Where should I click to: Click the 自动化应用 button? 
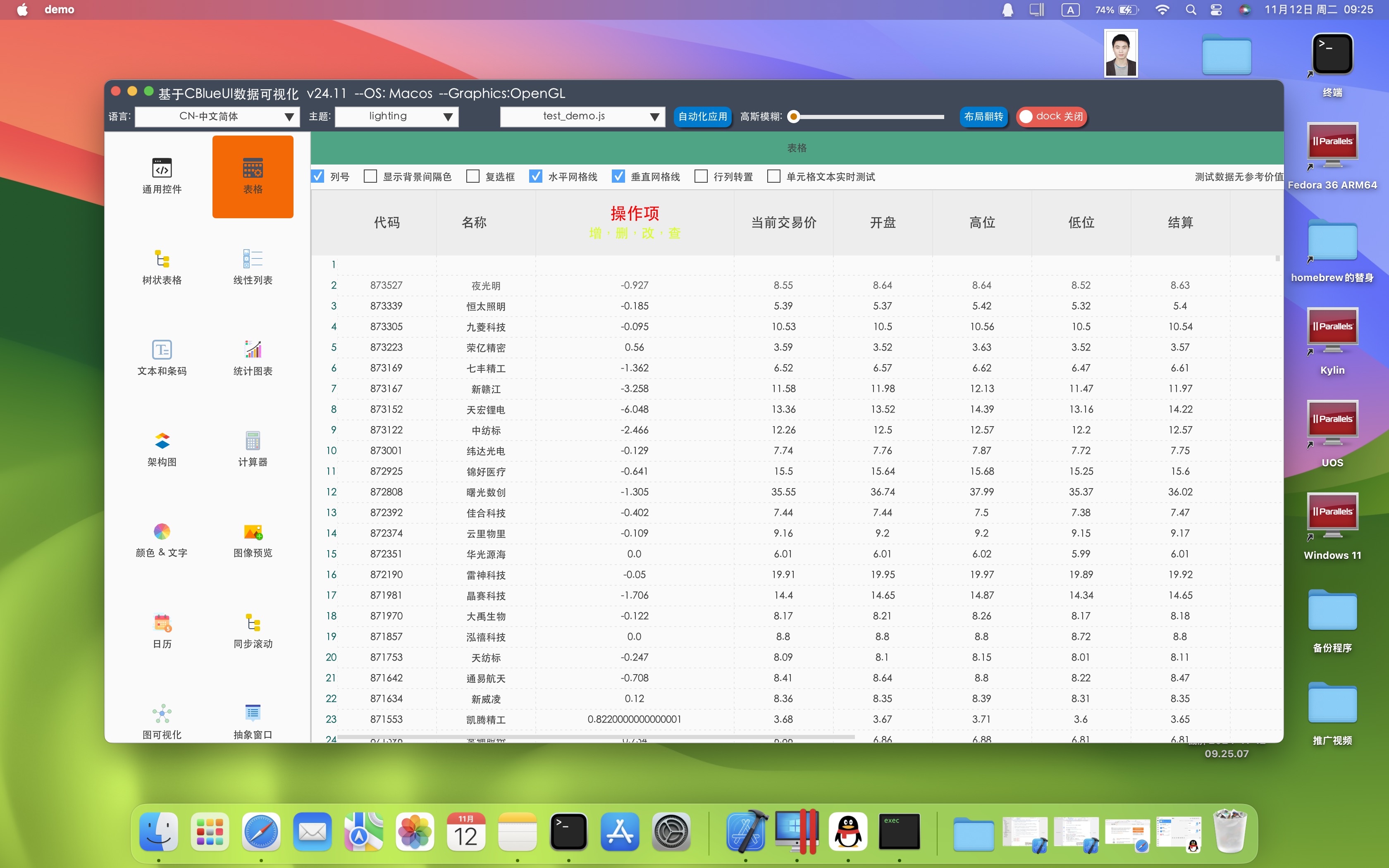pyautogui.click(x=702, y=117)
